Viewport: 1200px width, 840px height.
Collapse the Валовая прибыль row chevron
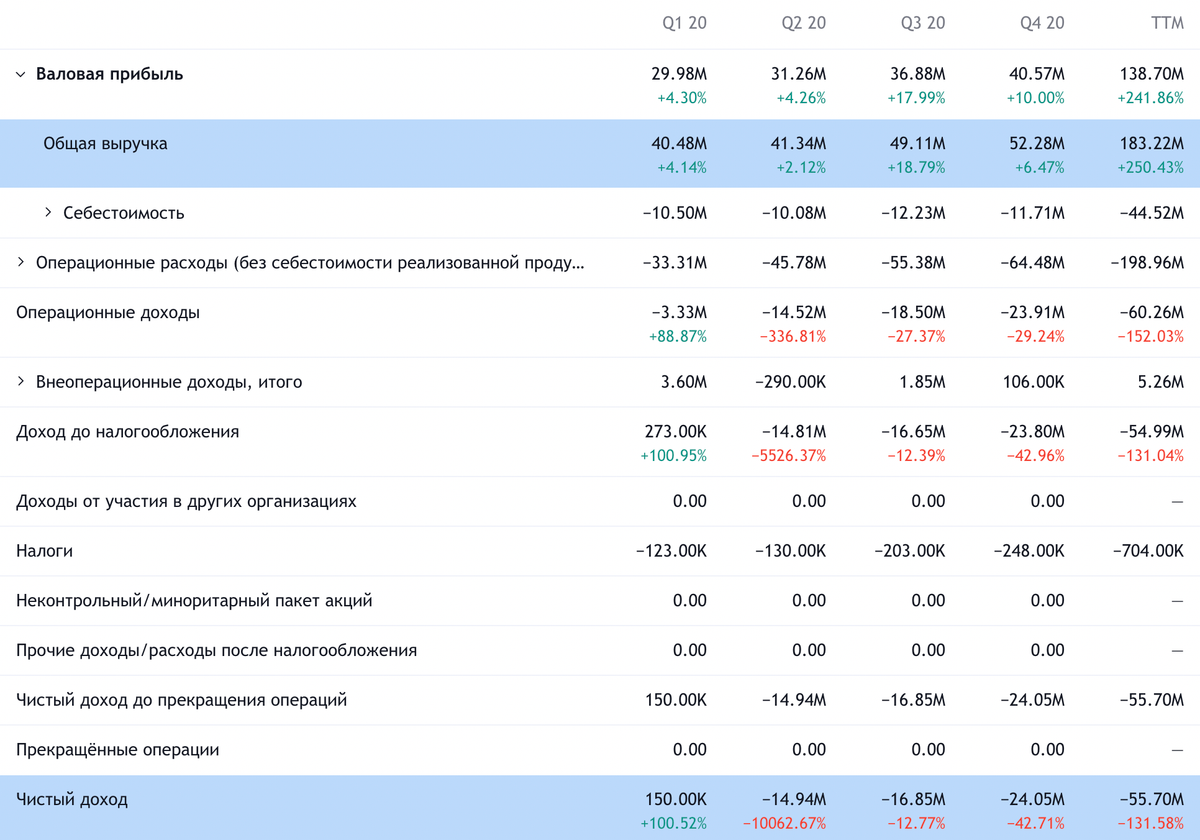21,74
